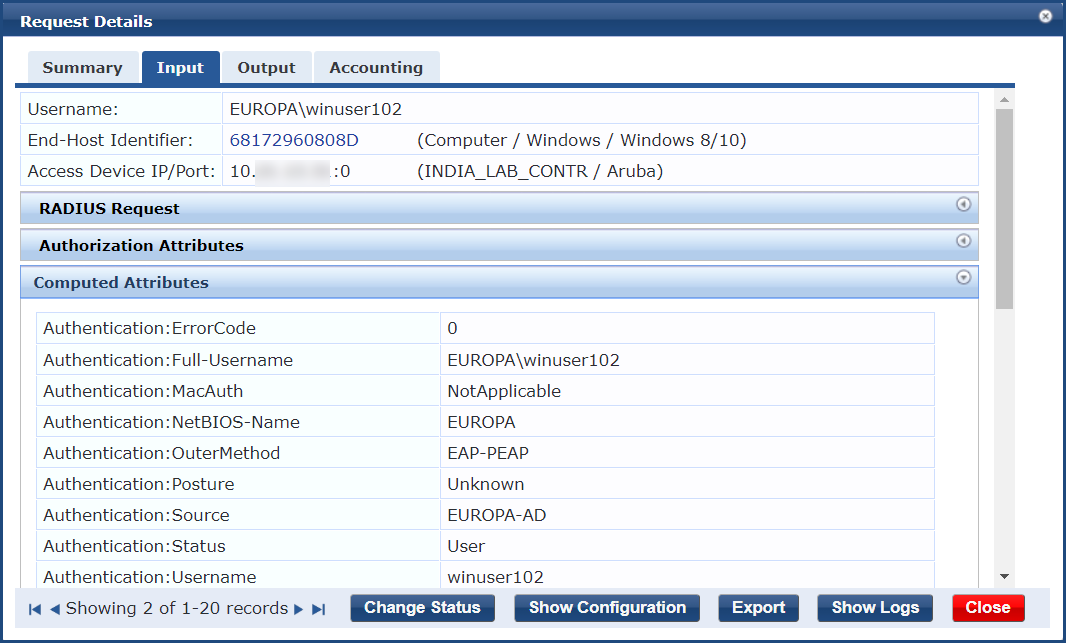Go to next record arrow

[x=298, y=609]
